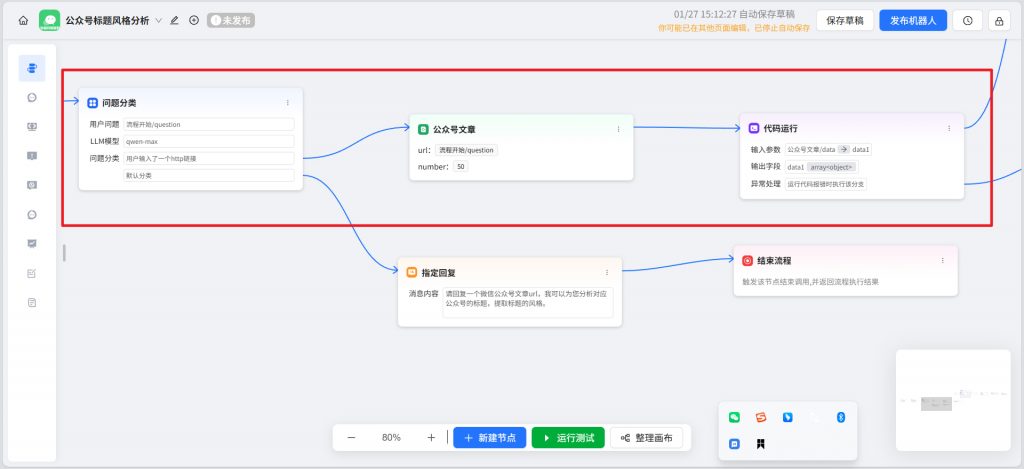Click the 用户输入了一个http链接 category field
This screenshot has width=1024, height=469.
pos(208,158)
